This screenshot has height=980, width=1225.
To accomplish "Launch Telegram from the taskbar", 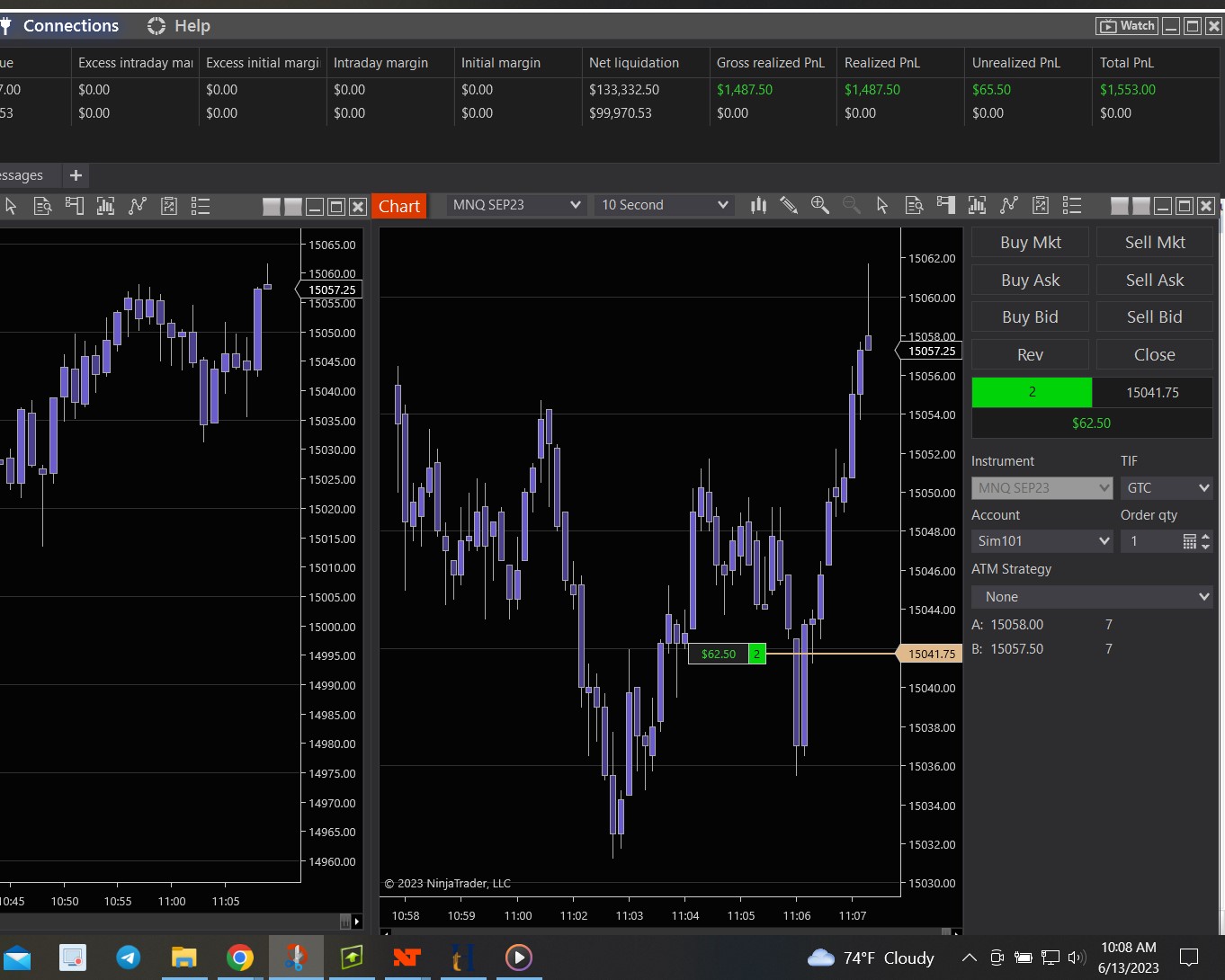I will coord(129,958).
